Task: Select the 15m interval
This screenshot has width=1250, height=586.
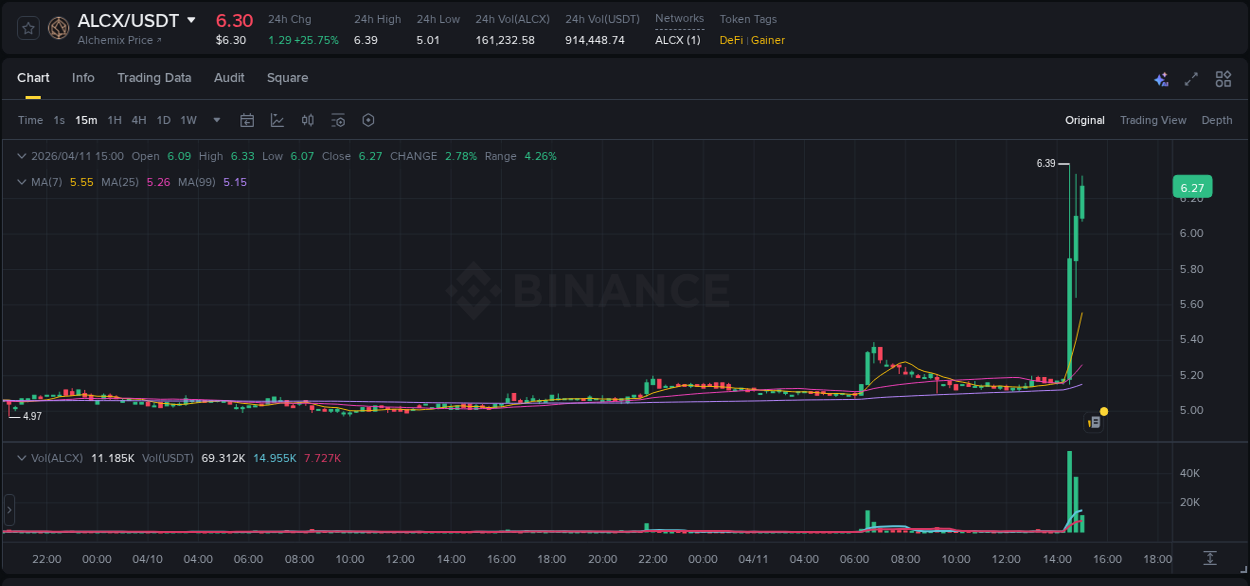Action: click(86, 120)
